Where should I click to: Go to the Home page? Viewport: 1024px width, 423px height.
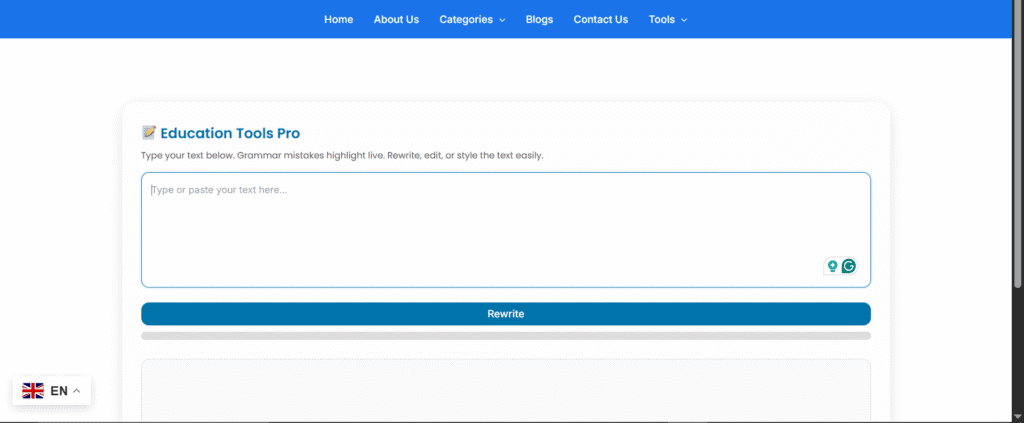pyautogui.click(x=338, y=19)
